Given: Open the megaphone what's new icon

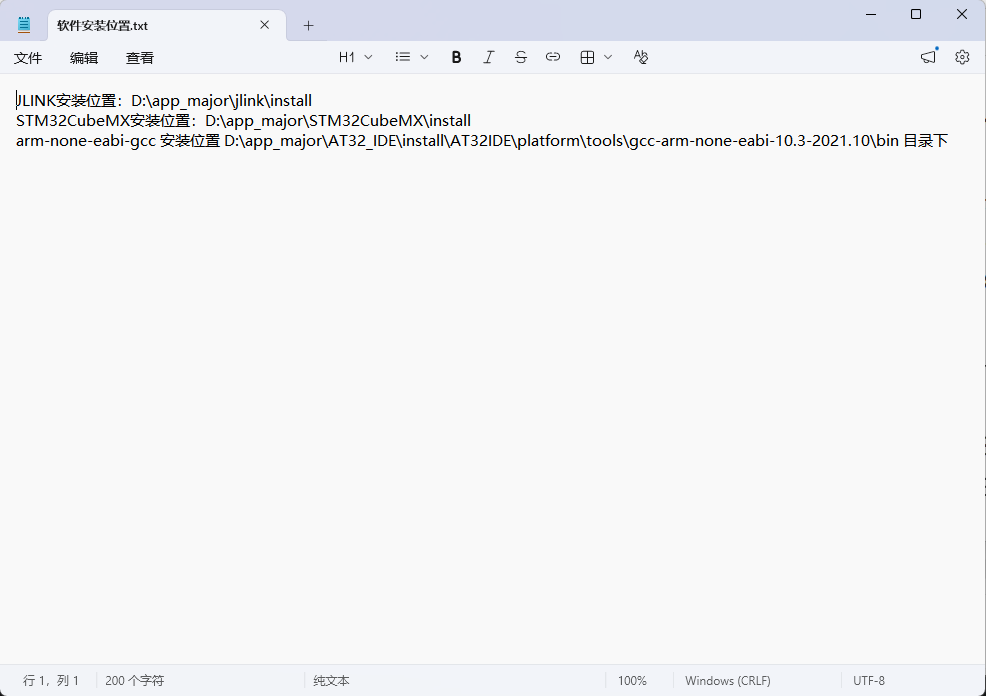Looking at the screenshot, I should 929,57.
